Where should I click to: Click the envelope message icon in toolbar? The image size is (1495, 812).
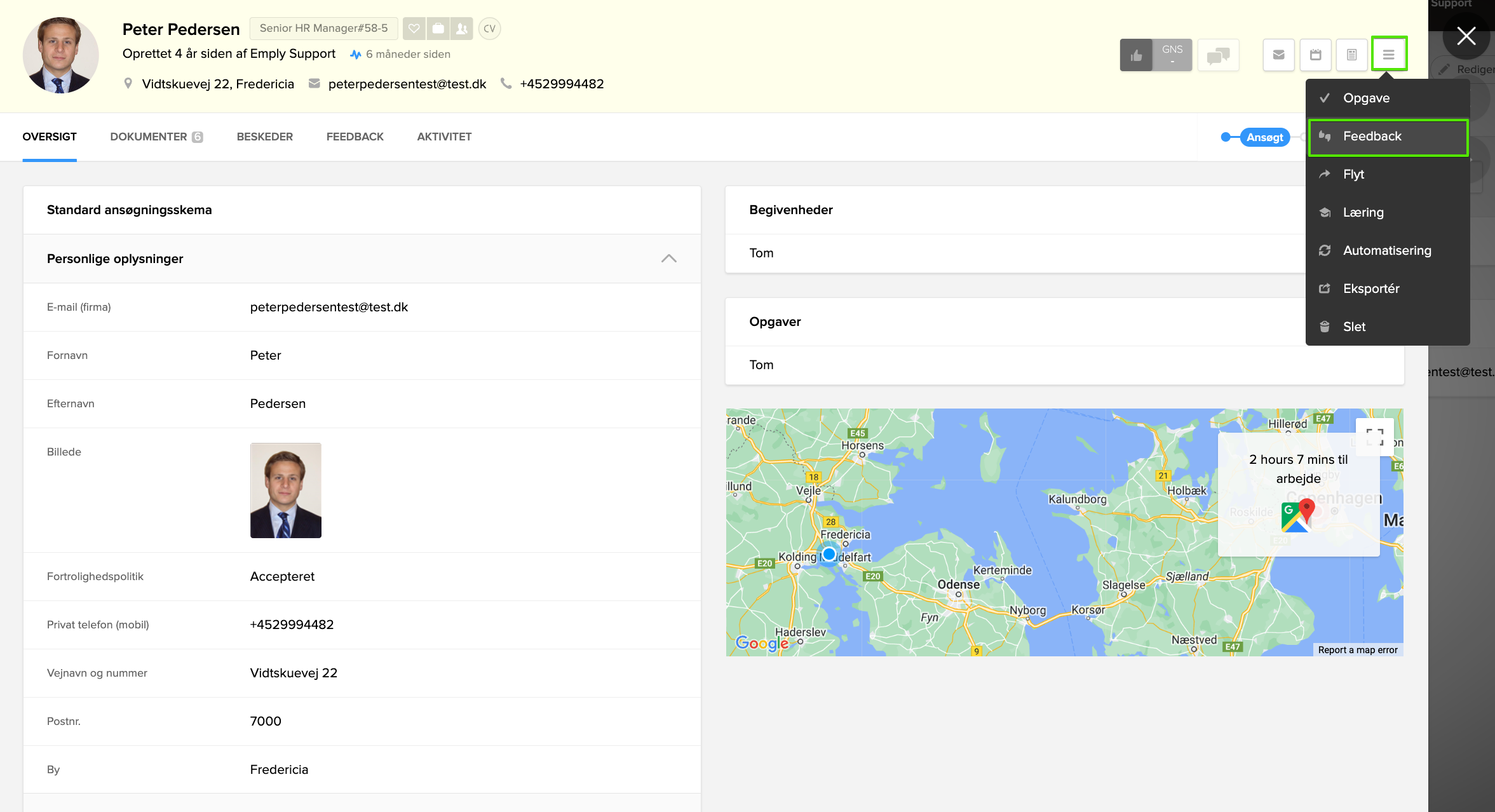pyautogui.click(x=1278, y=55)
